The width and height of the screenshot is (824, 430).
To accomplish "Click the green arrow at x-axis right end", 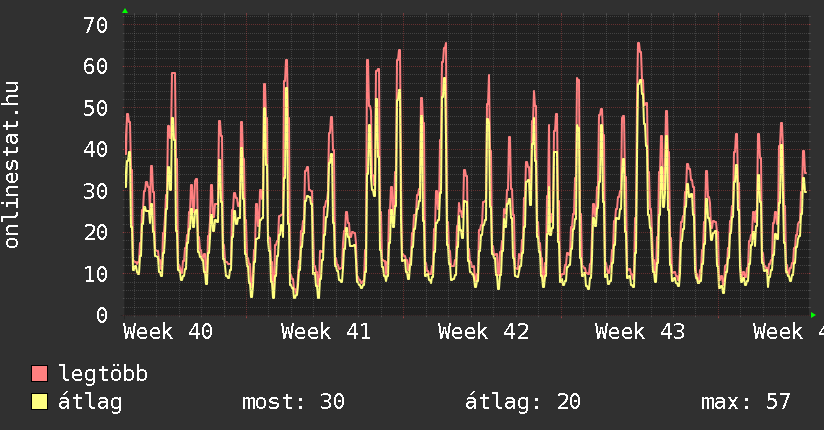I will (x=814, y=315).
